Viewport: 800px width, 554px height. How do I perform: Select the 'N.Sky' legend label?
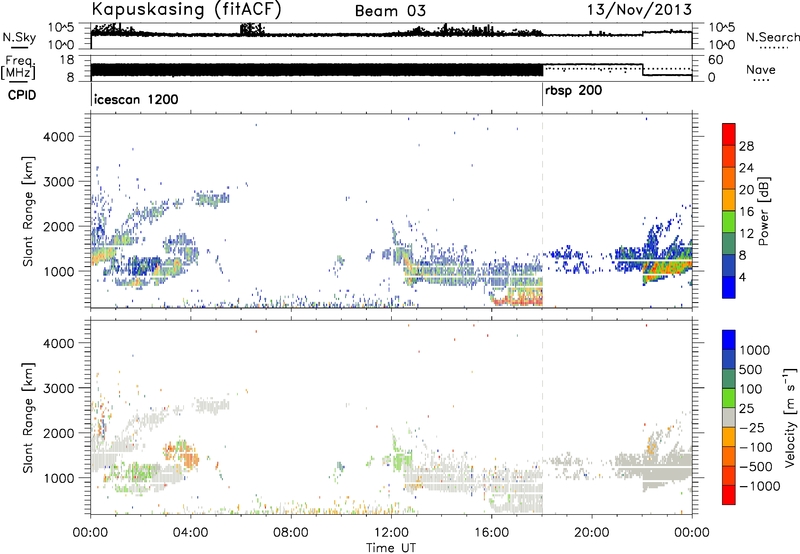pyautogui.click(x=19, y=37)
